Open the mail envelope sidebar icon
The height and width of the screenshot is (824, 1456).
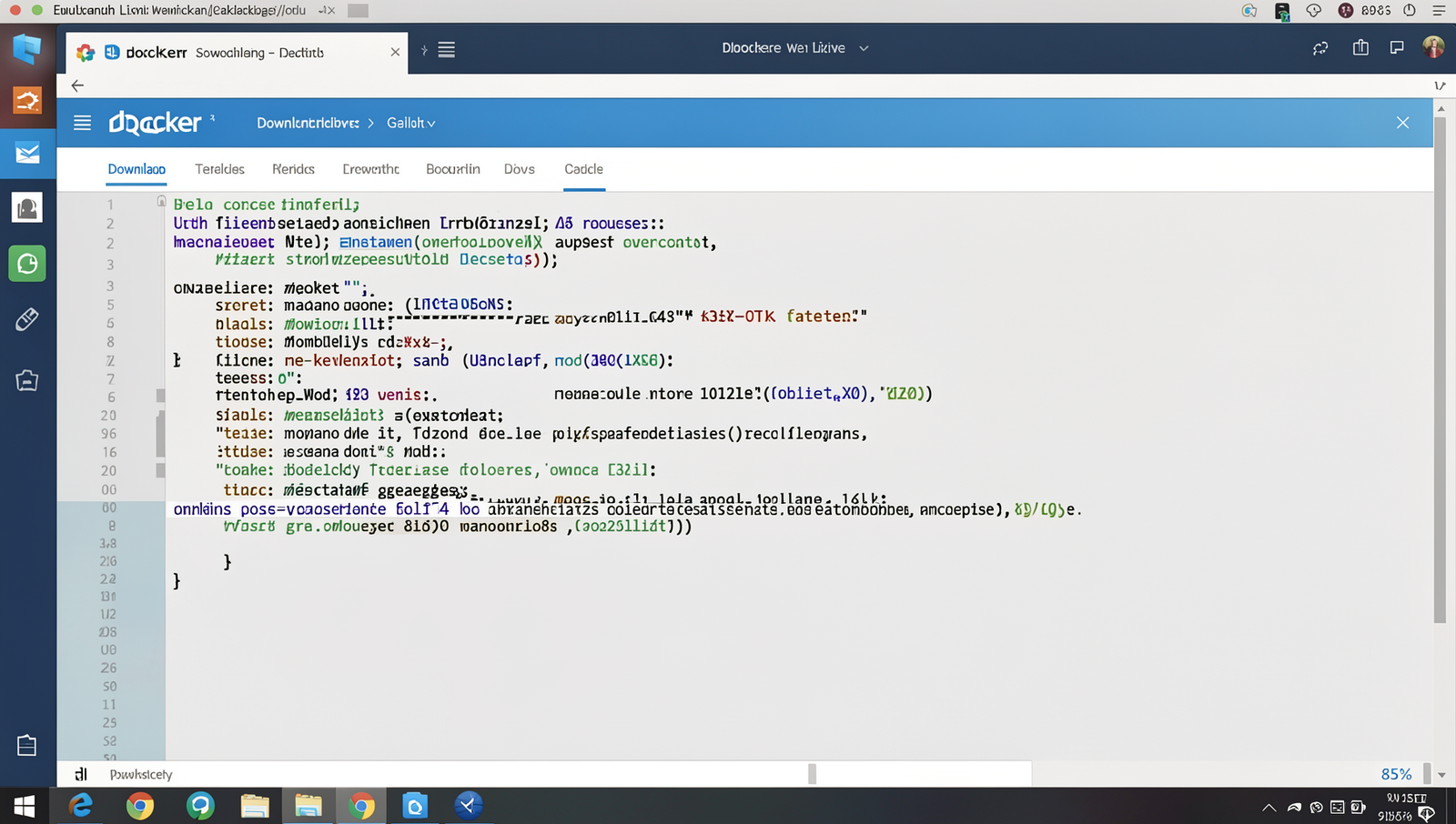tap(27, 153)
